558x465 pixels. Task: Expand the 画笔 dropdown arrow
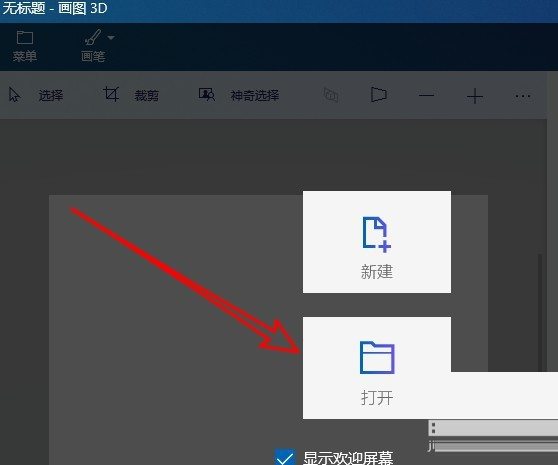tap(111, 37)
